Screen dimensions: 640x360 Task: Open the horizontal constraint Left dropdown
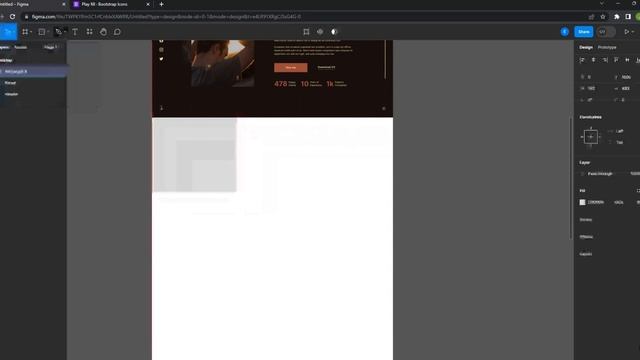point(620,131)
